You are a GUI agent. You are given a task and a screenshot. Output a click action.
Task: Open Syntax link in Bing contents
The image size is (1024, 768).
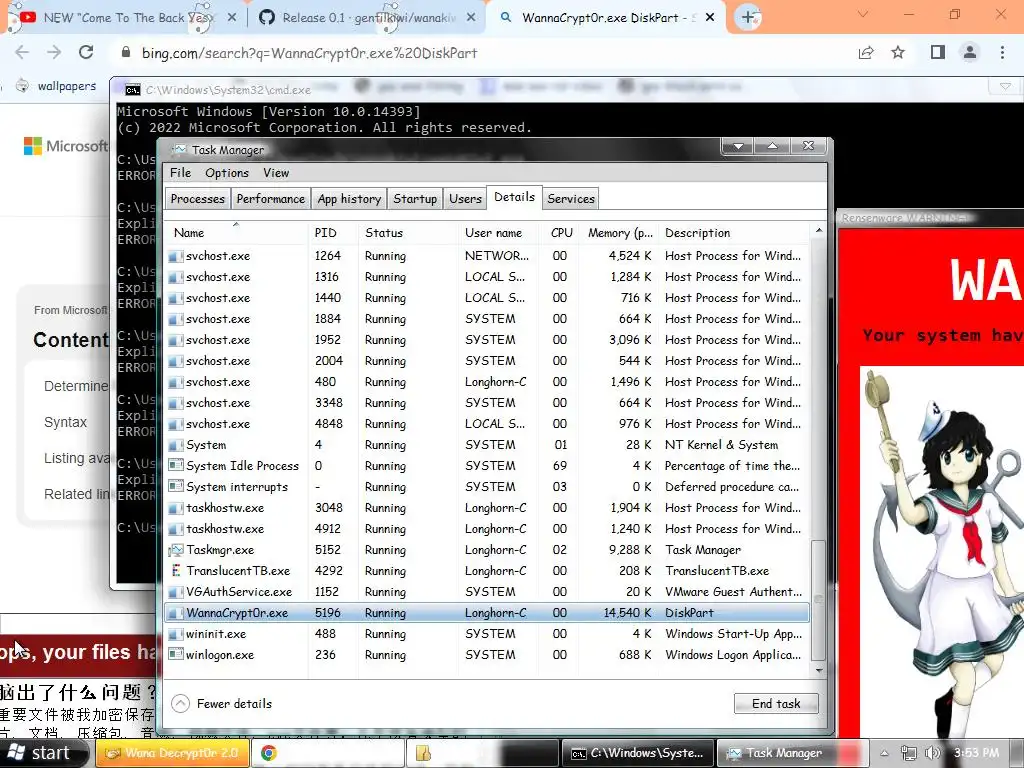click(x=65, y=422)
